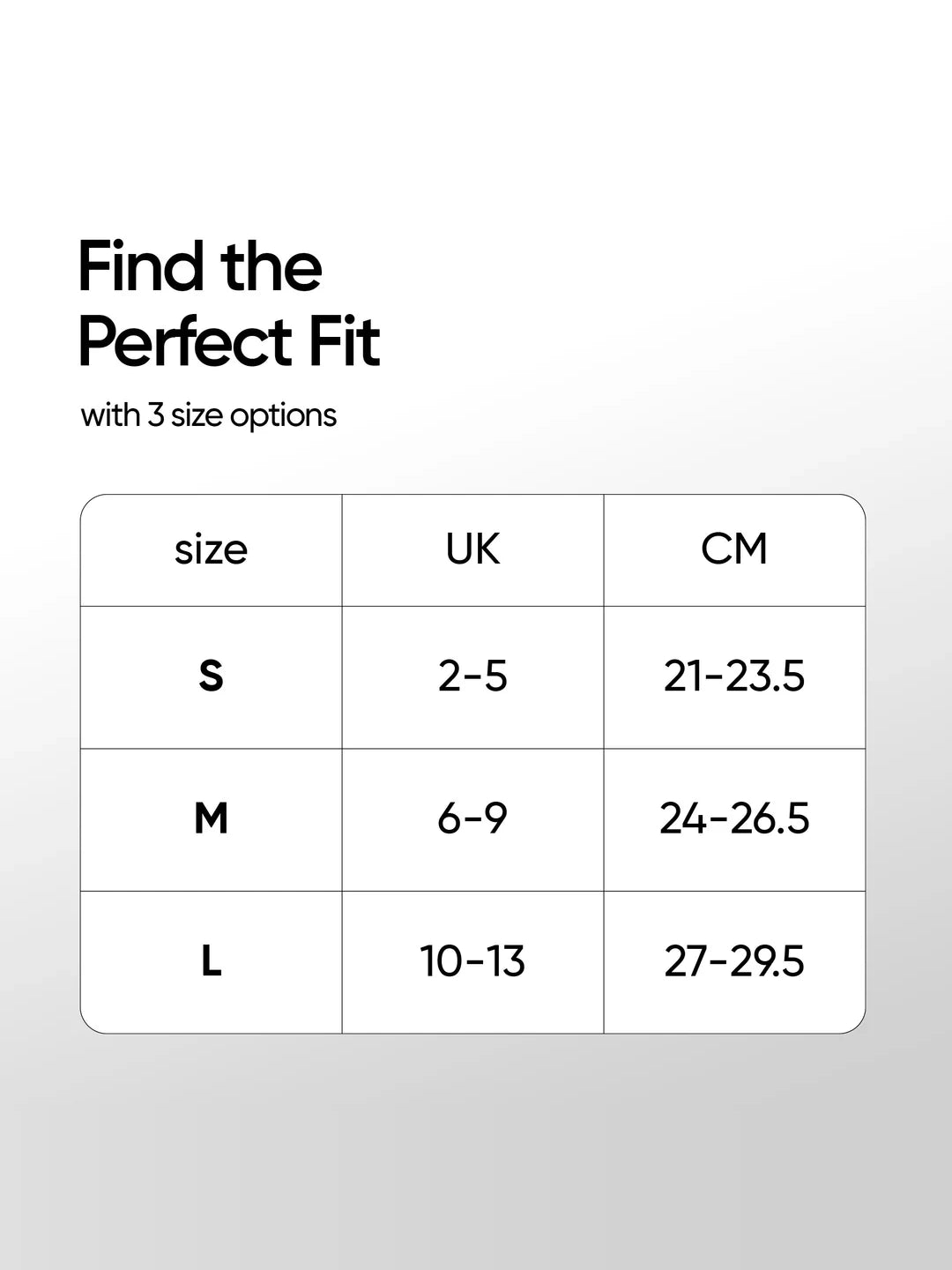Select the 'UK' column header cell
The height and width of the screenshot is (1270, 952).
click(472, 550)
